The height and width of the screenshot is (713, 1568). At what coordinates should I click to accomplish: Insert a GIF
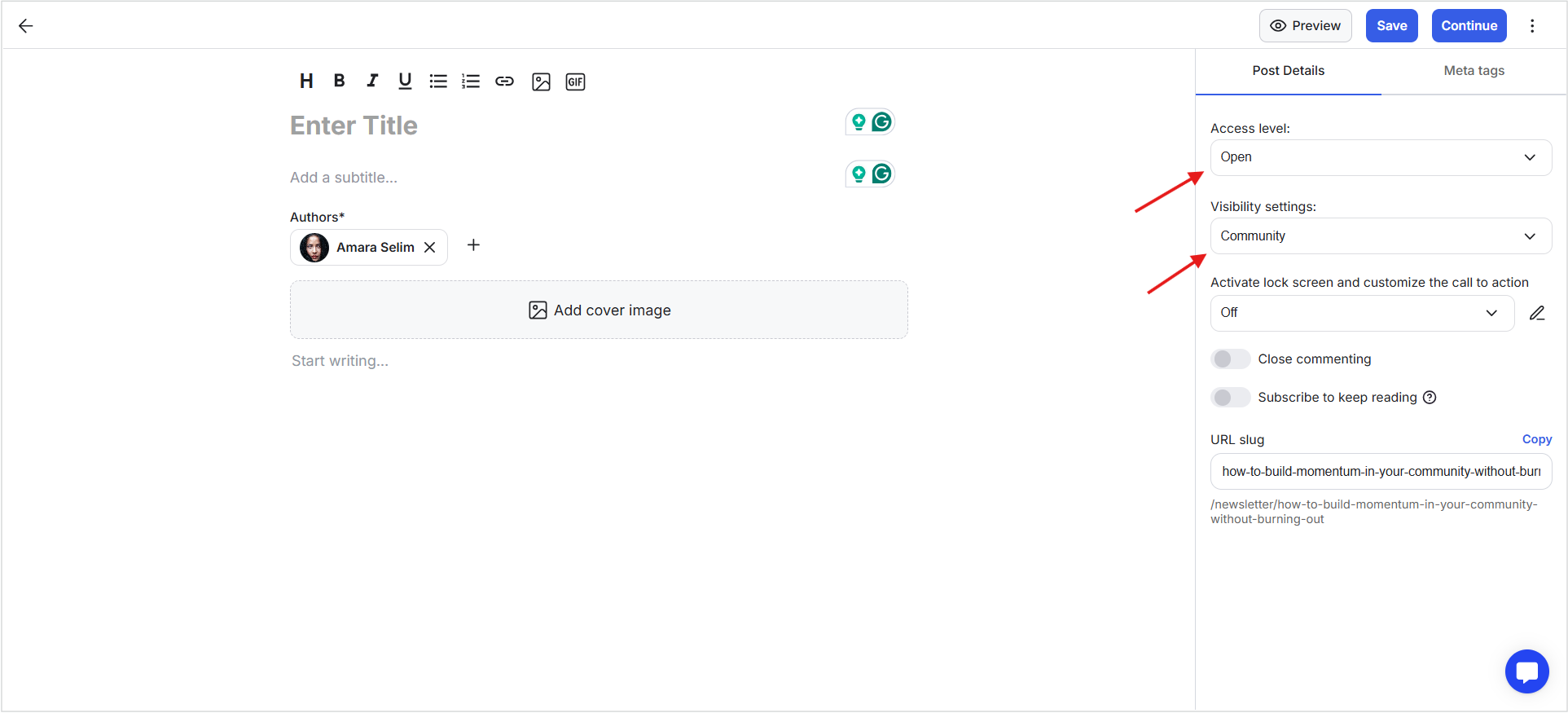[575, 81]
